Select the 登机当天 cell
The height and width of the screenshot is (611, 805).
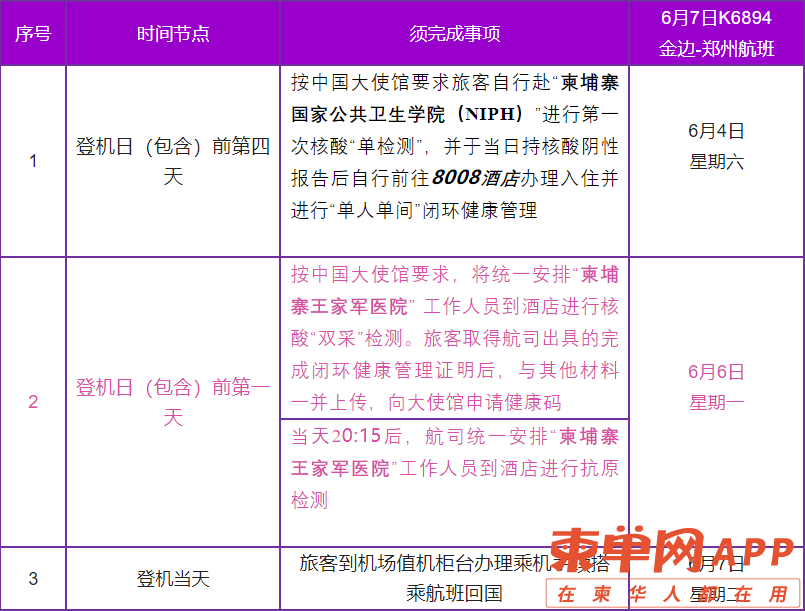click(173, 579)
